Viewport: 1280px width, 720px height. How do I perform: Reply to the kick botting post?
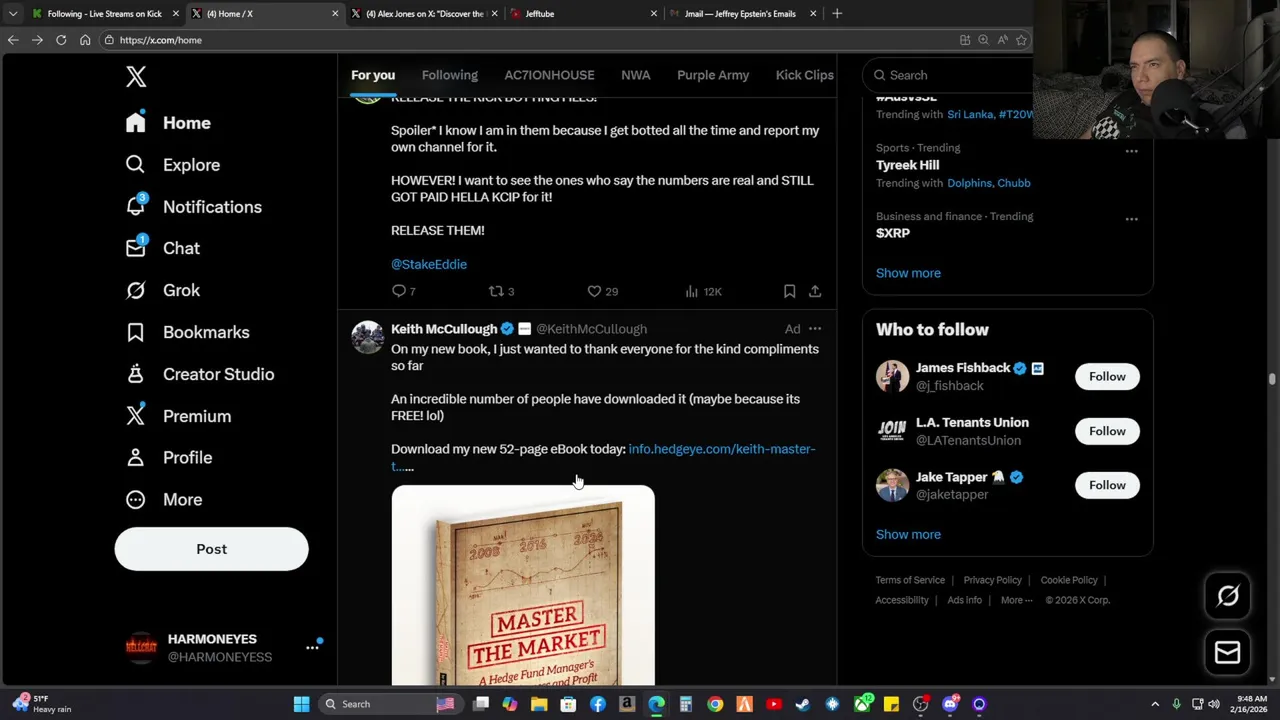click(x=403, y=291)
